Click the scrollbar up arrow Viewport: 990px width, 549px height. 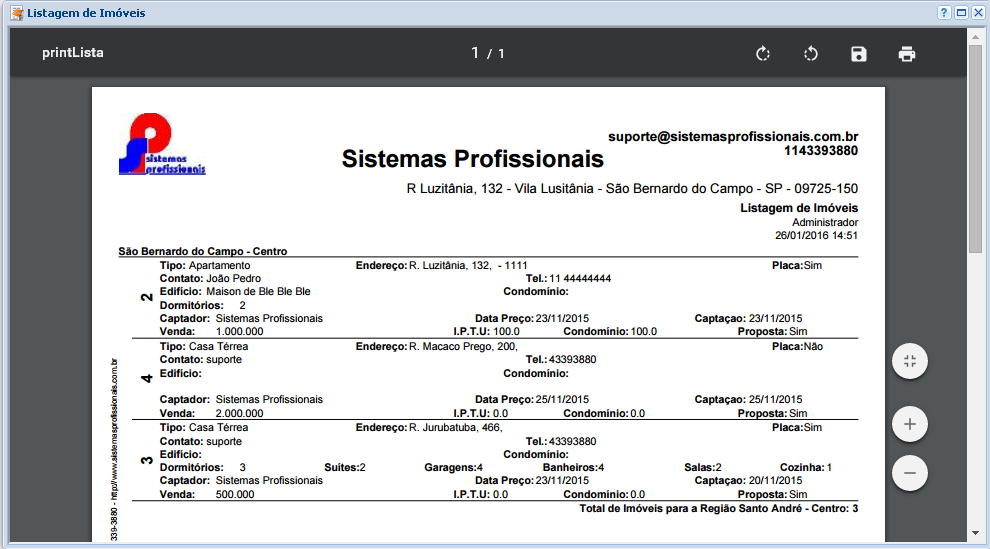975,35
